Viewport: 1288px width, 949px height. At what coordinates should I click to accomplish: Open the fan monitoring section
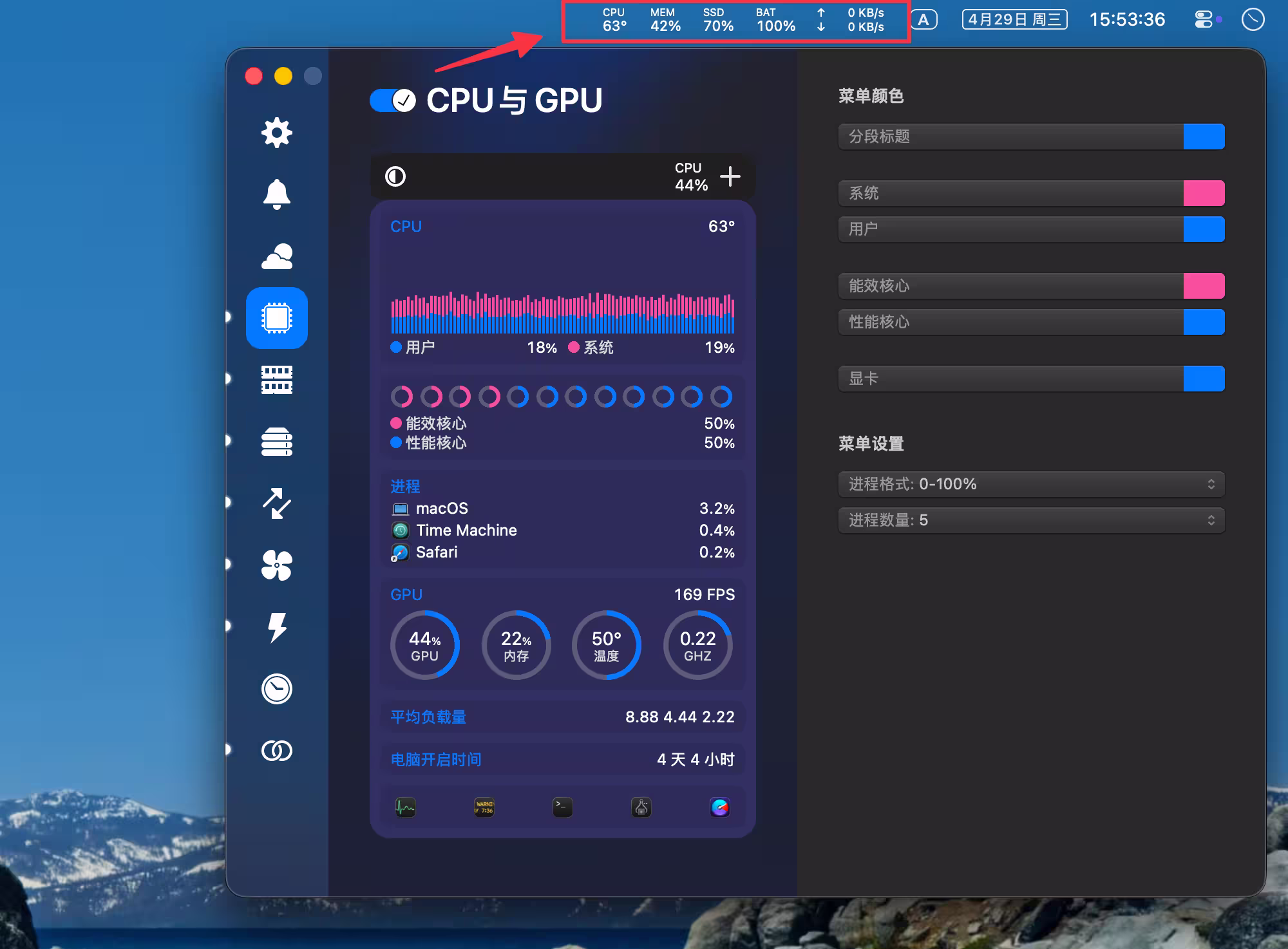coord(276,565)
